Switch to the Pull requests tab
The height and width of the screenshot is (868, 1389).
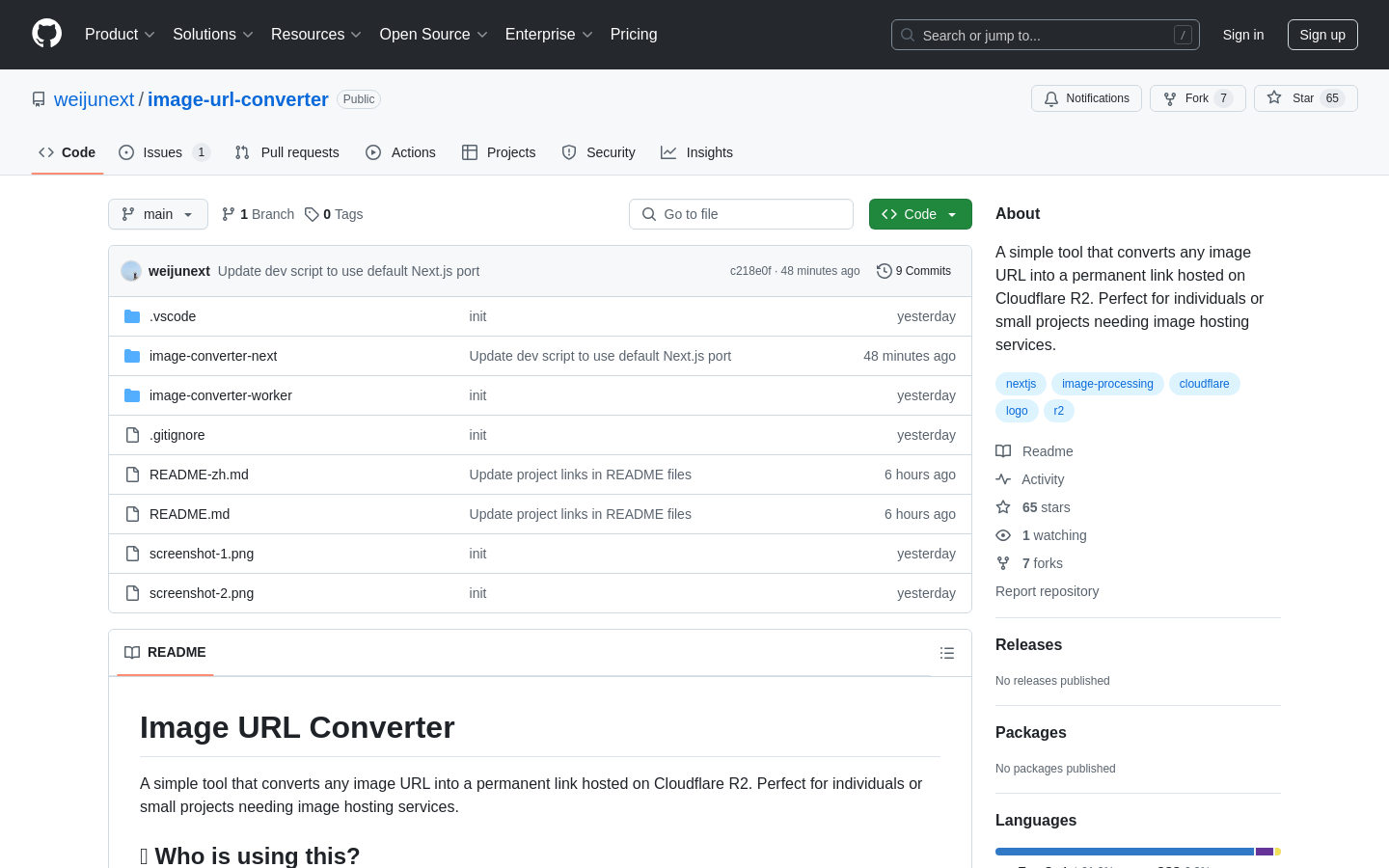point(287,152)
